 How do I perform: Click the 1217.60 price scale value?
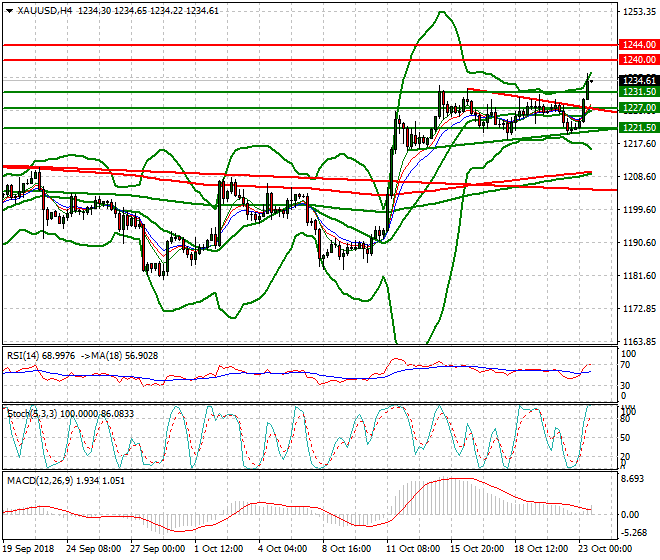(639, 144)
